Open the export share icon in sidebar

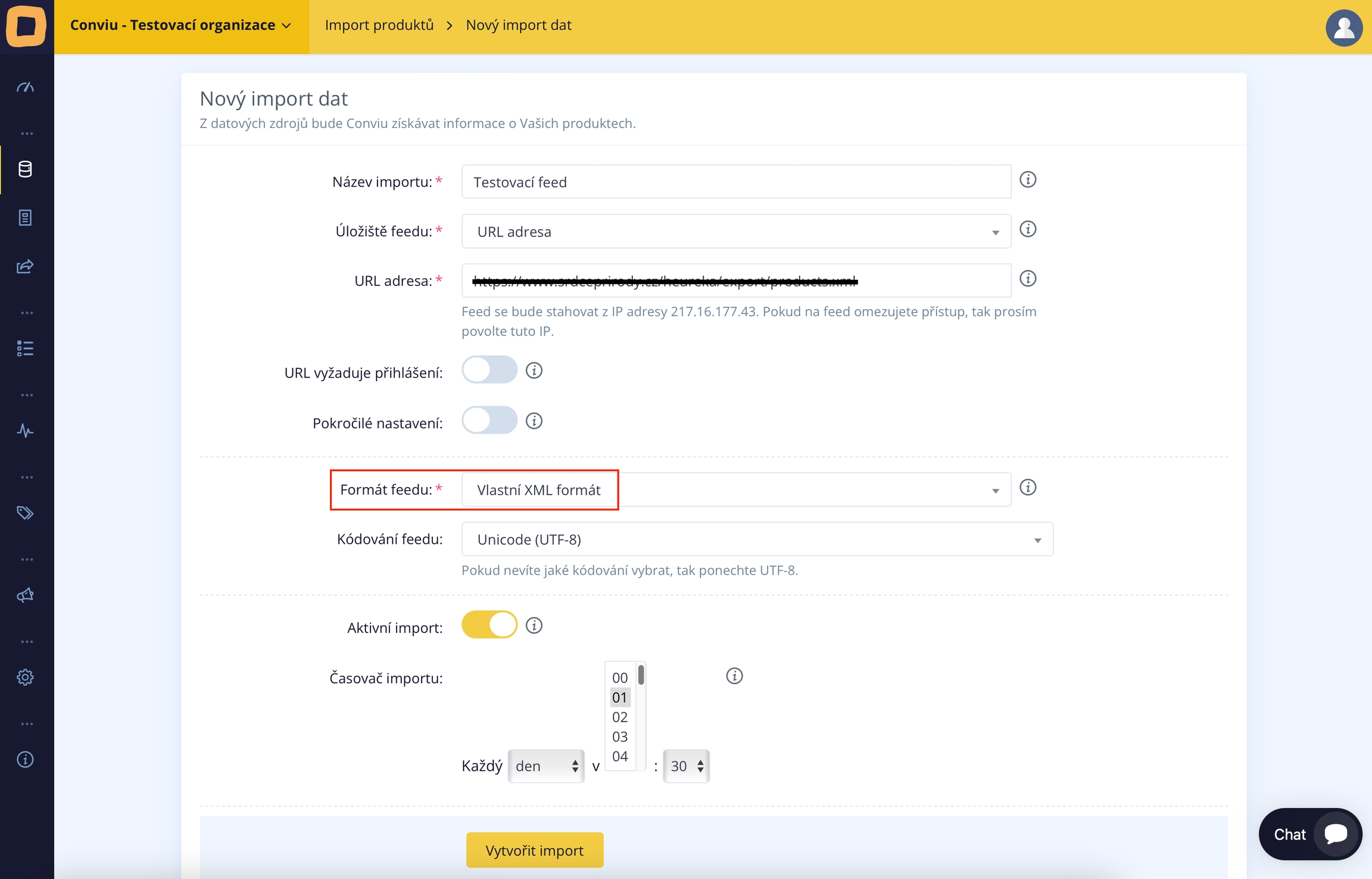tap(25, 266)
